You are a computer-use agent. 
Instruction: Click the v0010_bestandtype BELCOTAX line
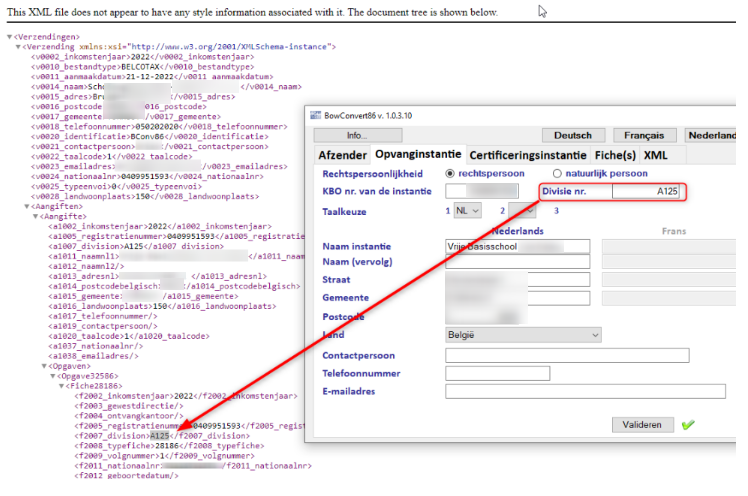click(x=143, y=67)
